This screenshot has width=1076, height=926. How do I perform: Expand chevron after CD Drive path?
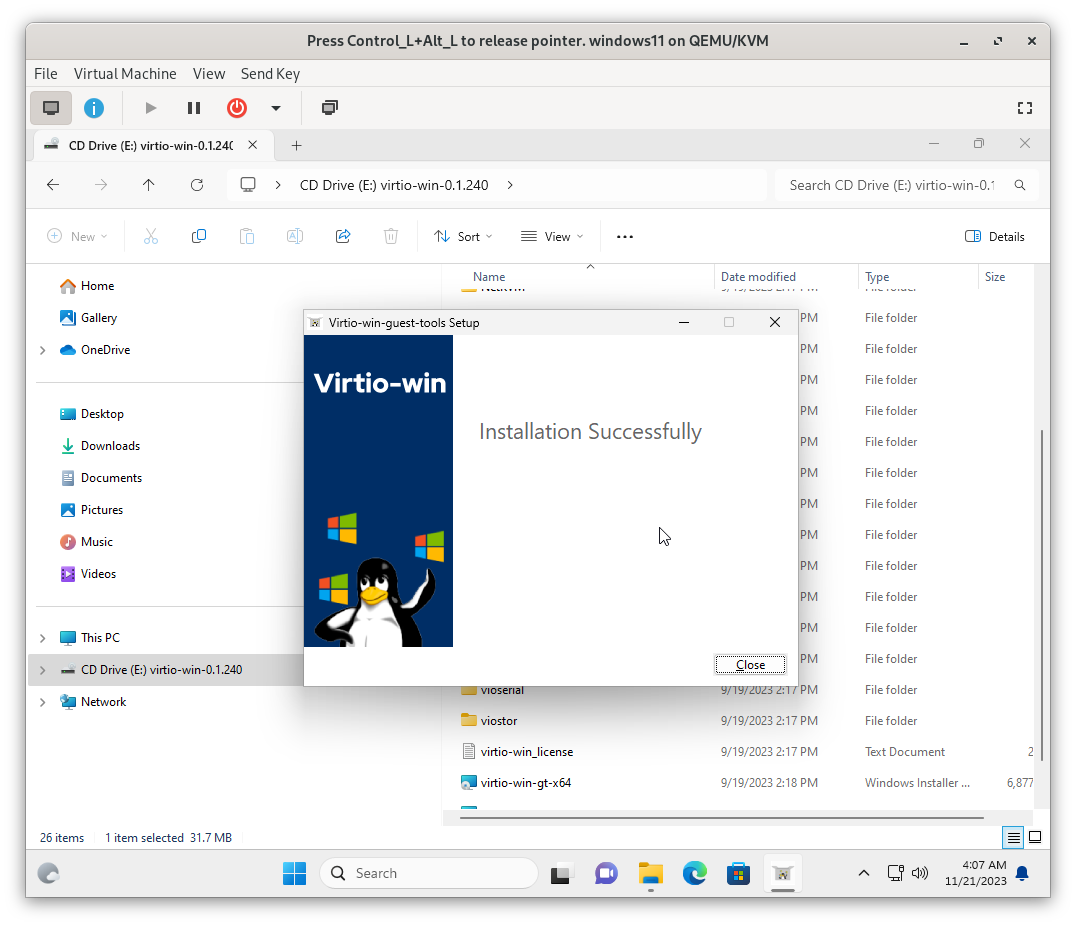(x=510, y=185)
